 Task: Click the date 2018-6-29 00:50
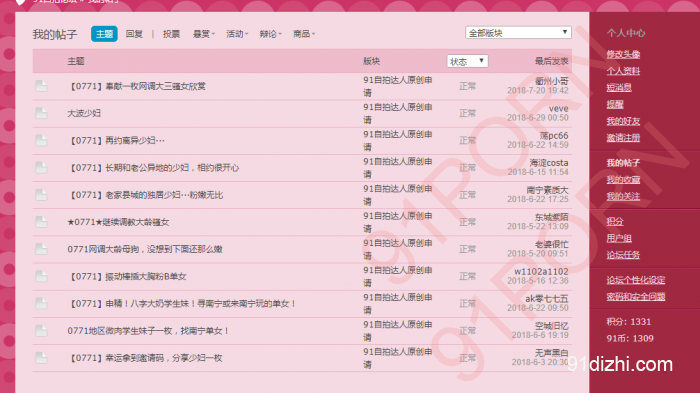[x=538, y=117]
